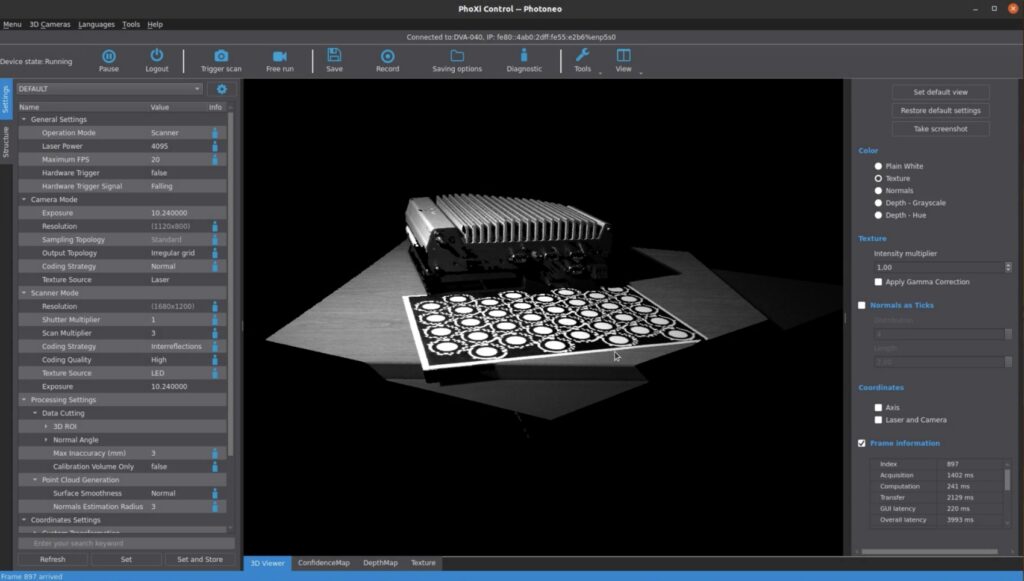The image size is (1024, 581).
Task: Click the Save disk icon
Action: (334, 56)
